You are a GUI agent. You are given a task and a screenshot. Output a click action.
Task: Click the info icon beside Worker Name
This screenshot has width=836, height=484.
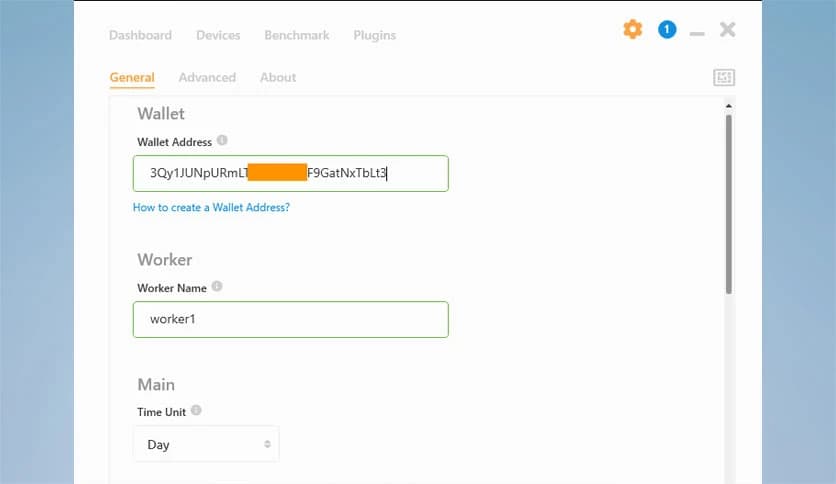click(x=217, y=287)
